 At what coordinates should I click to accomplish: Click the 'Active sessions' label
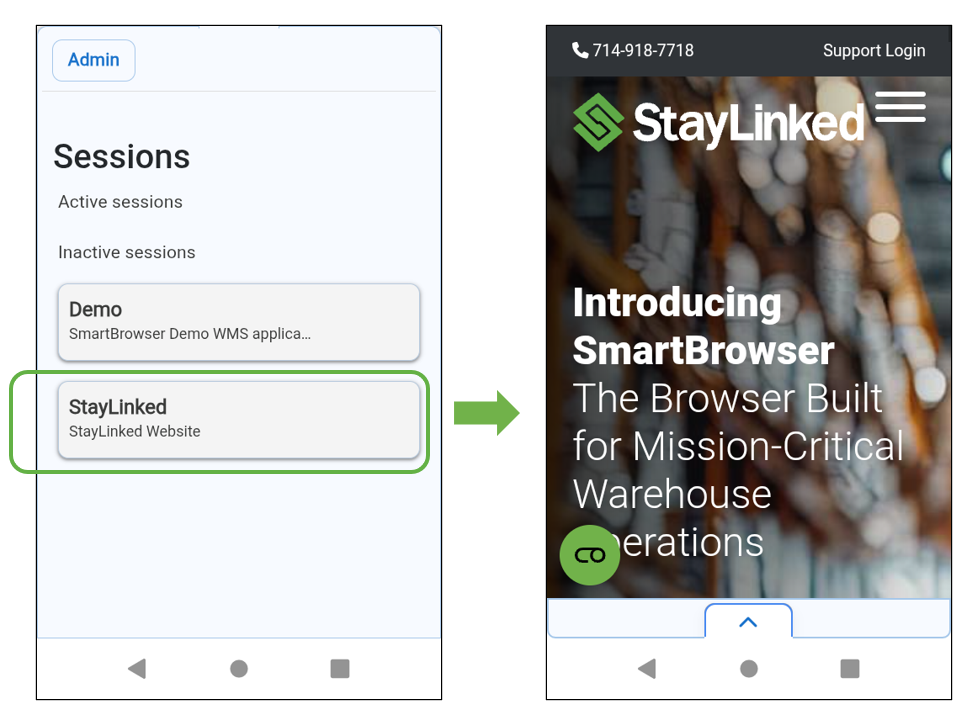pyautogui.click(x=121, y=202)
